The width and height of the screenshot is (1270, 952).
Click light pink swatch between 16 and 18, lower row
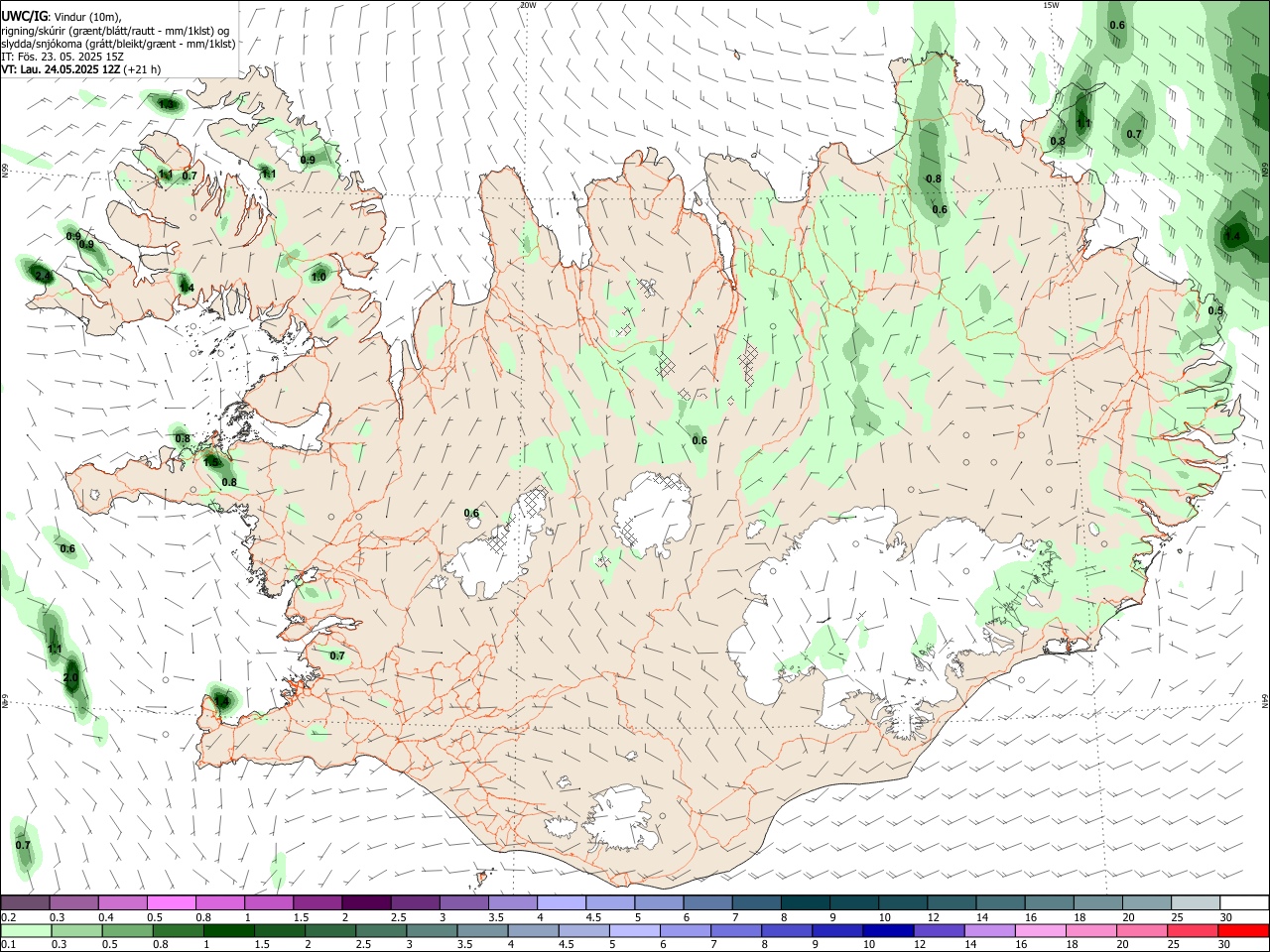(1039, 930)
